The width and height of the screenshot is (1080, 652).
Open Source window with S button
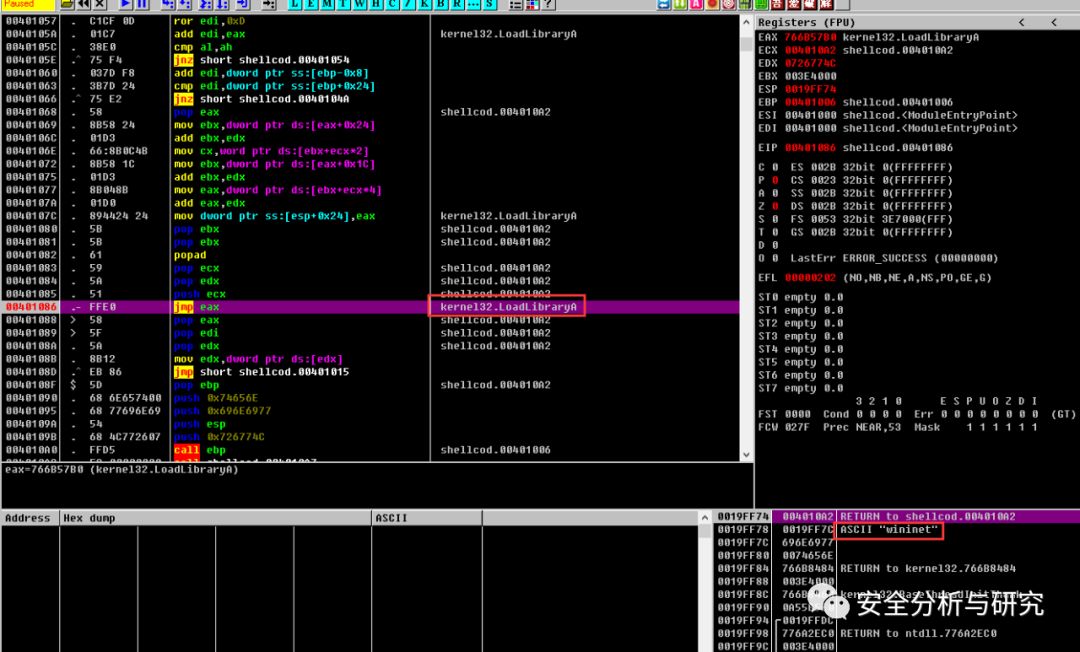point(489,5)
